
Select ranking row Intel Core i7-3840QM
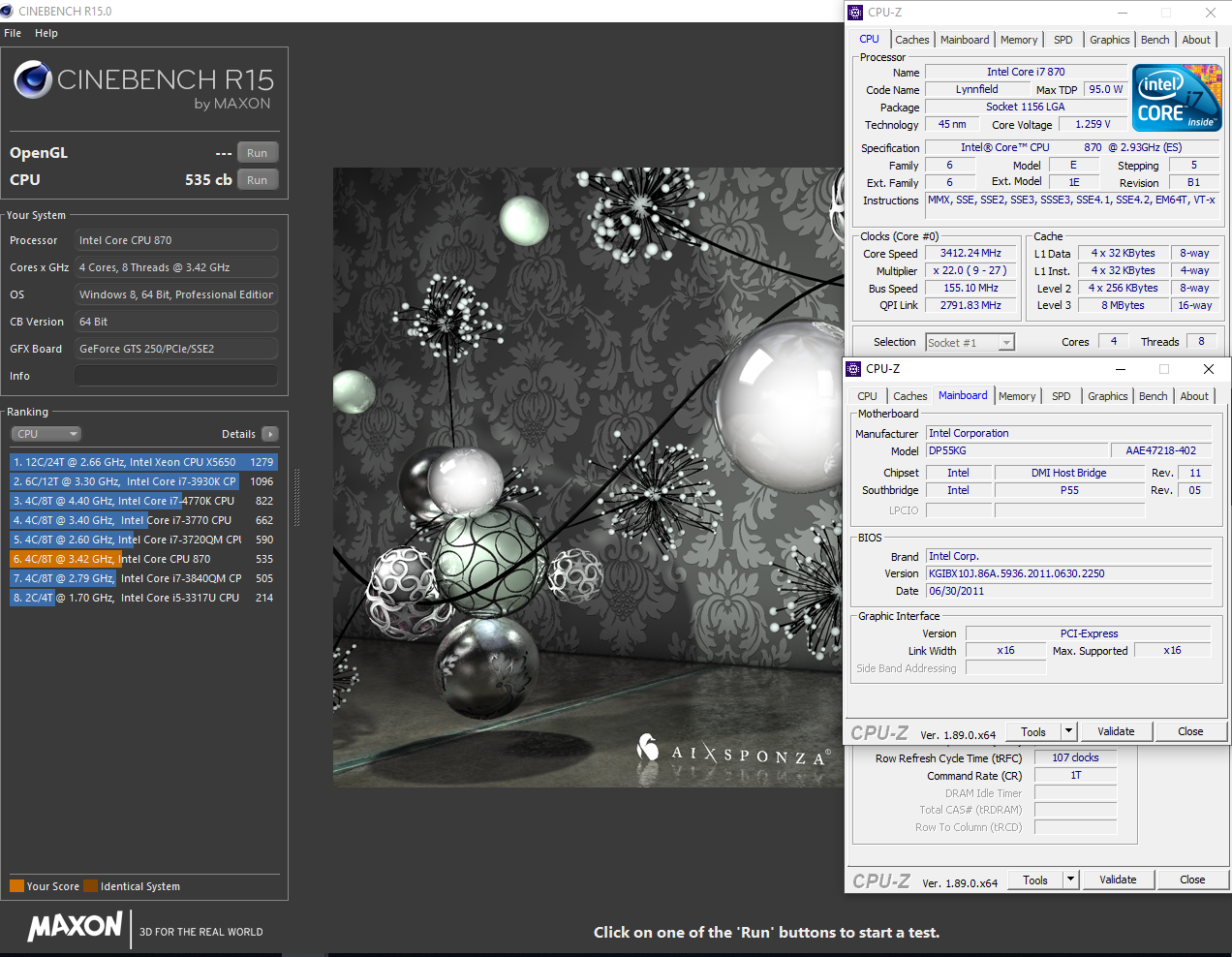[x=143, y=578]
